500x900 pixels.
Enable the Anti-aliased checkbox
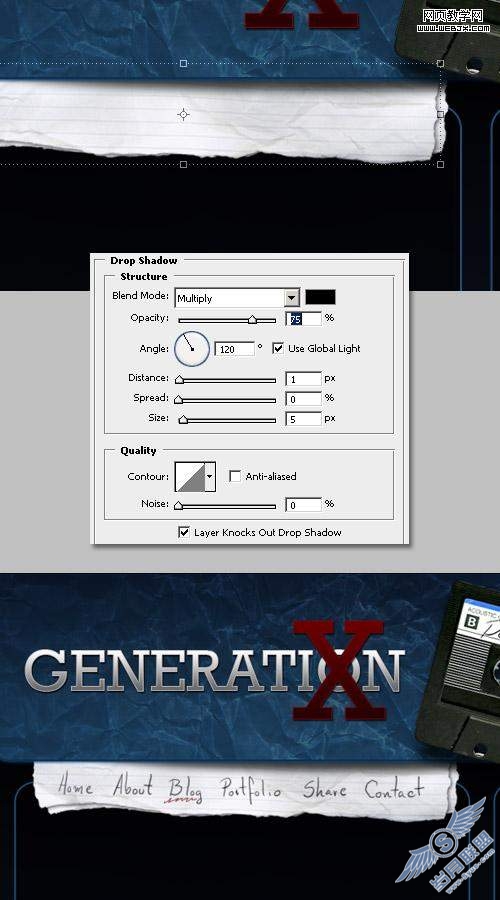pos(235,476)
